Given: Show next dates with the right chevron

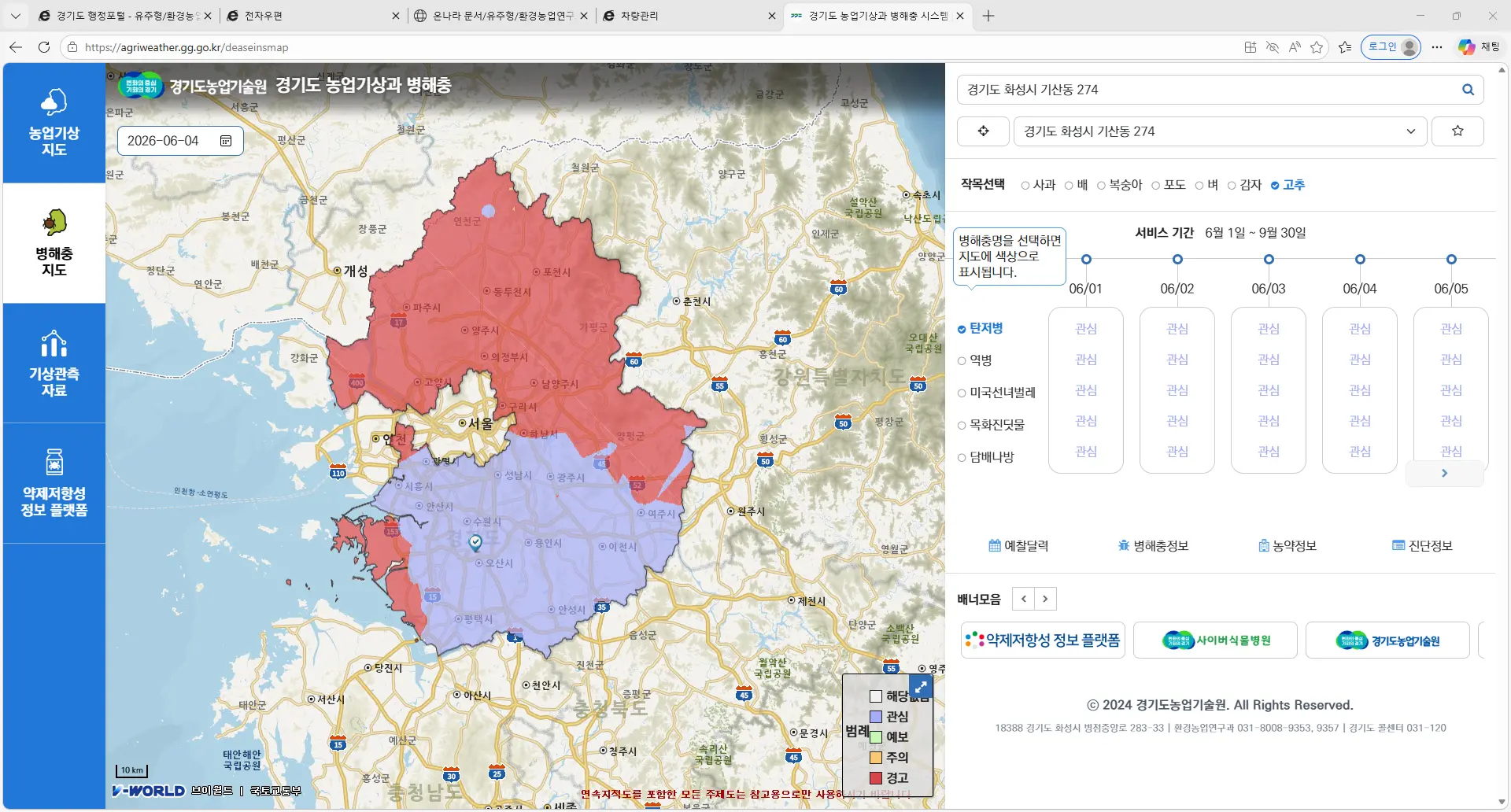Looking at the screenshot, I should [x=1444, y=473].
